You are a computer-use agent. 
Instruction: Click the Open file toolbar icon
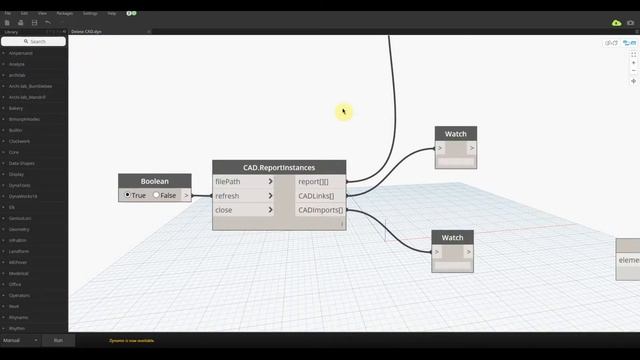(20, 23)
